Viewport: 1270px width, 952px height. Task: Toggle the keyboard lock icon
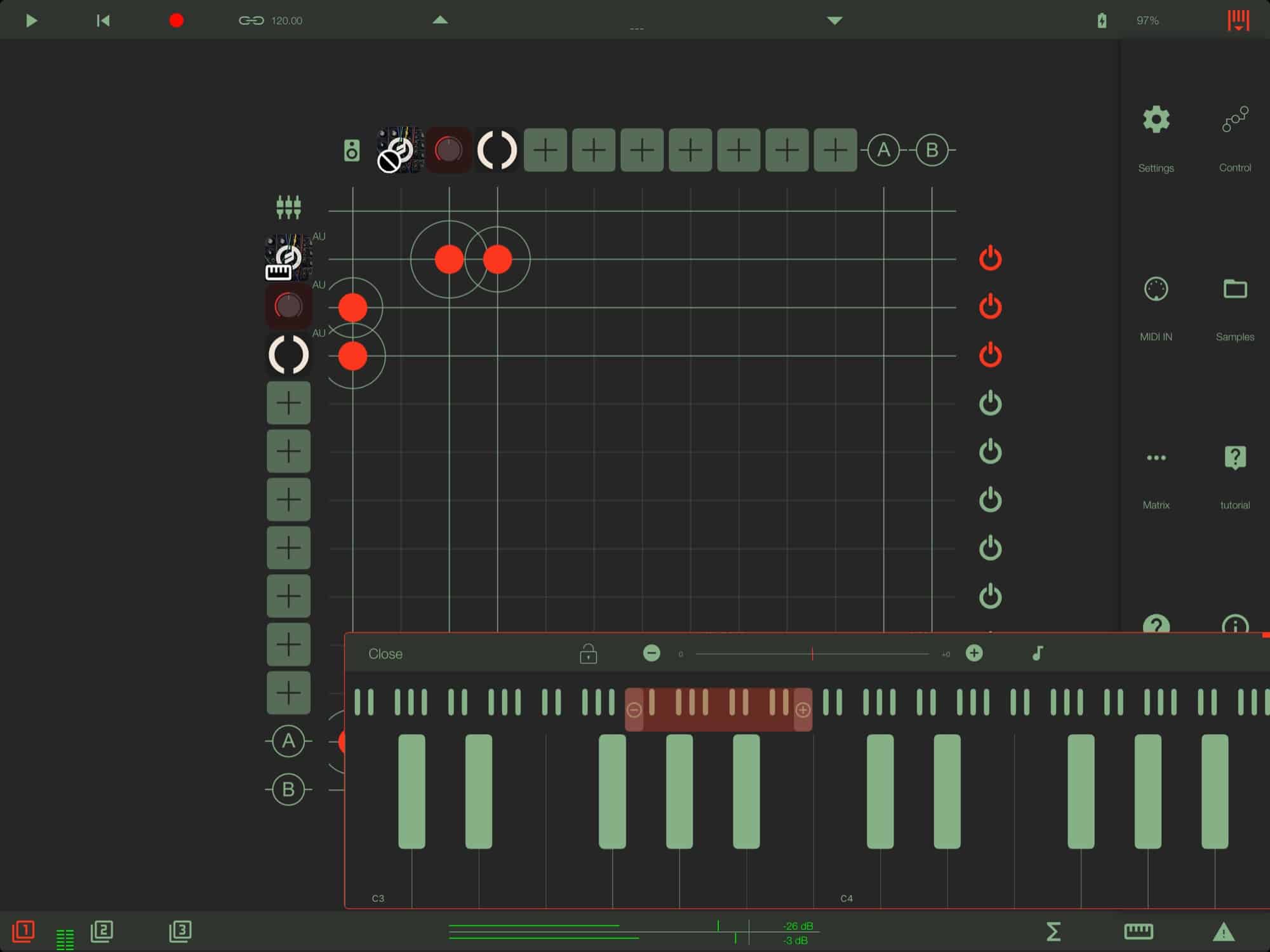(588, 654)
